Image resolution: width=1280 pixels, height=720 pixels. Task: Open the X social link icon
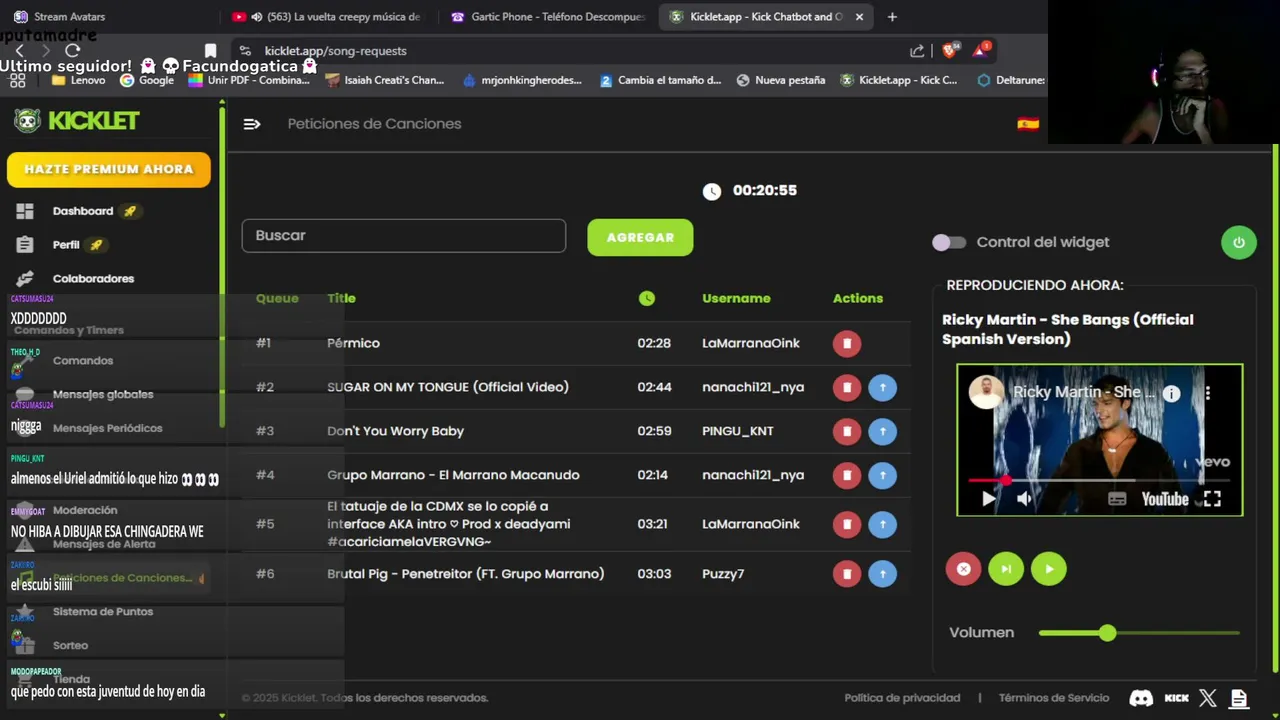pos(1208,698)
